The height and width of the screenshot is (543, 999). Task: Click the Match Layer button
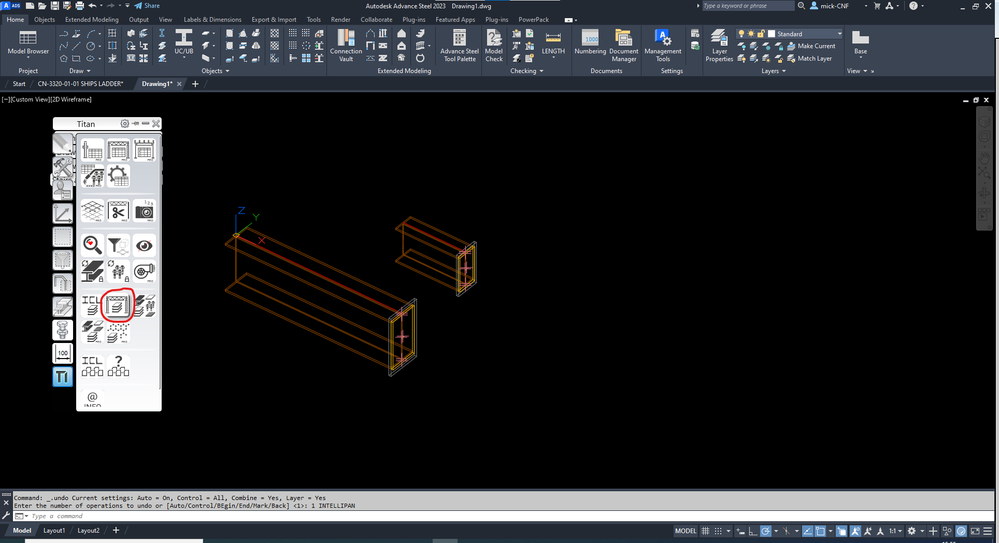click(809, 59)
